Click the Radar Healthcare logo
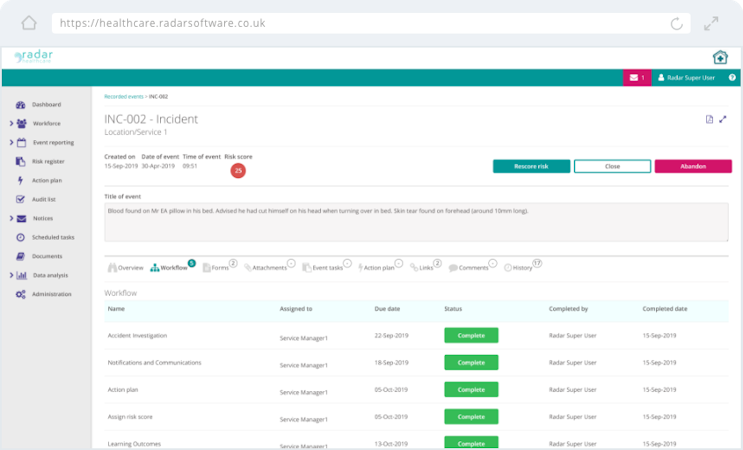Image resolution: width=743 pixels, height=450 pixels. pos(33,56)
